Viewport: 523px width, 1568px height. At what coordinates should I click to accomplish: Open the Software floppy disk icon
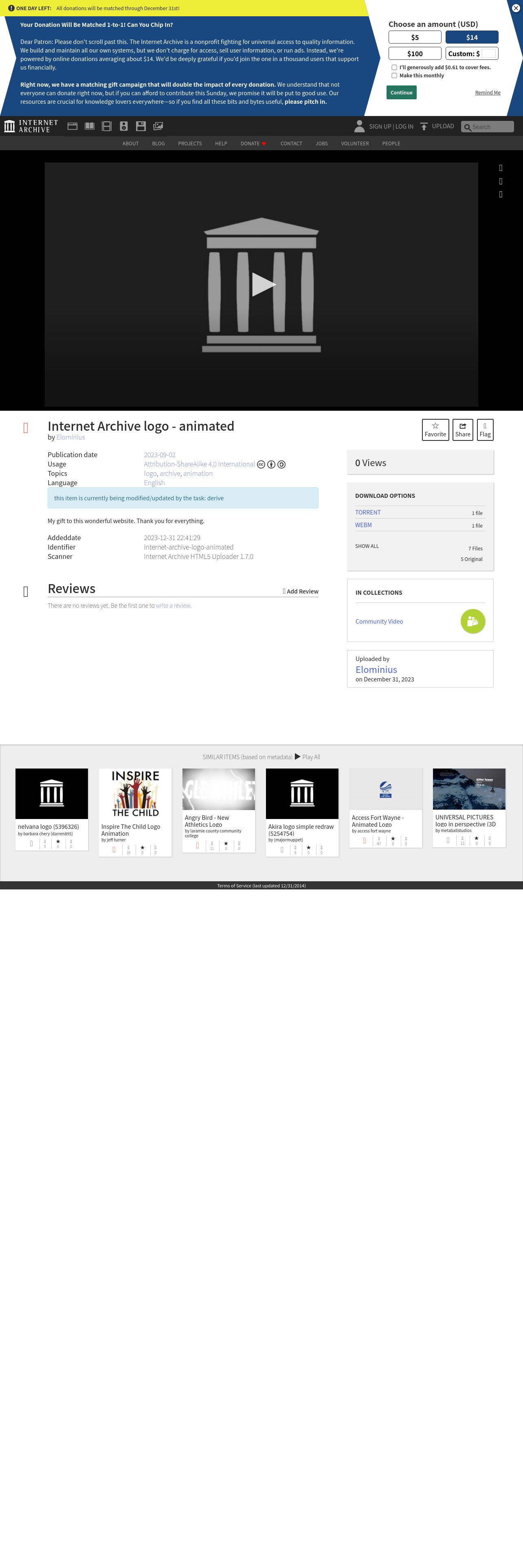141,126
